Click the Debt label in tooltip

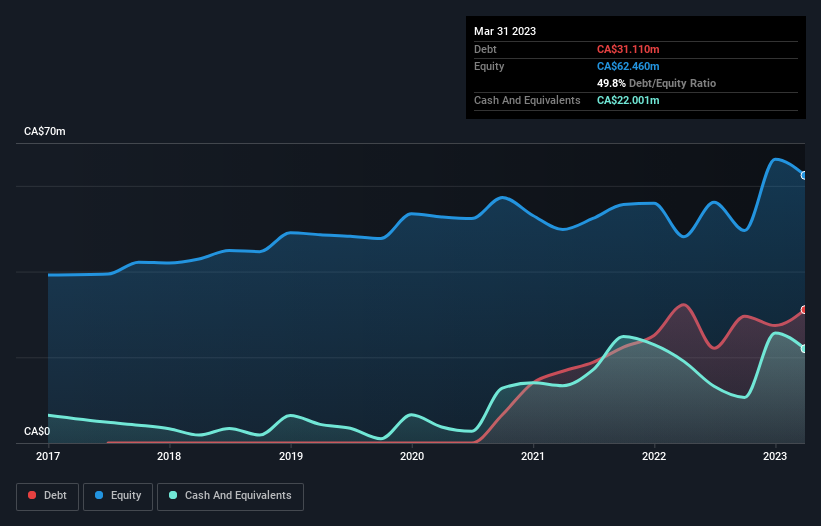pyautogui.click(x=485, y=49)
